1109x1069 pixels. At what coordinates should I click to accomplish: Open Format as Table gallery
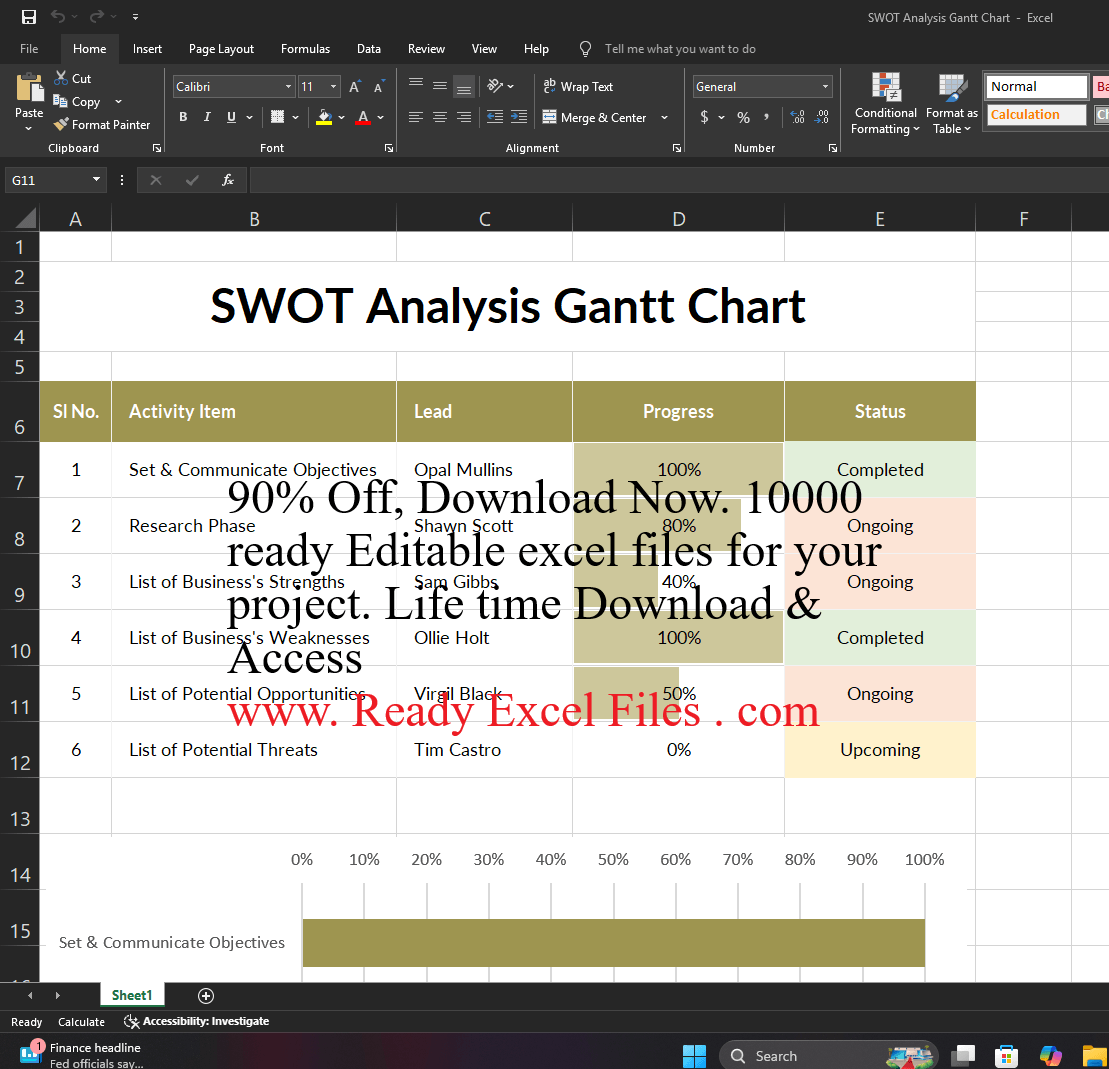(x=951, y=103)
